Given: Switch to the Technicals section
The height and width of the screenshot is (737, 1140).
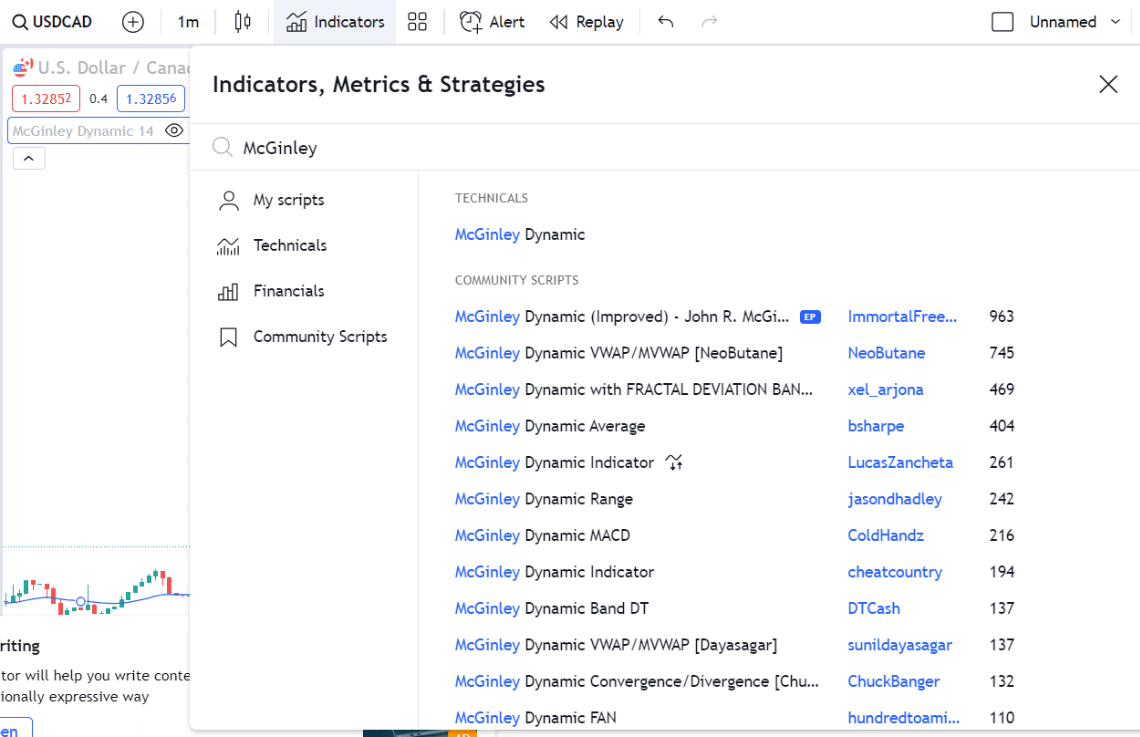Looking at the screenshot, I should (x=290, y=245).
